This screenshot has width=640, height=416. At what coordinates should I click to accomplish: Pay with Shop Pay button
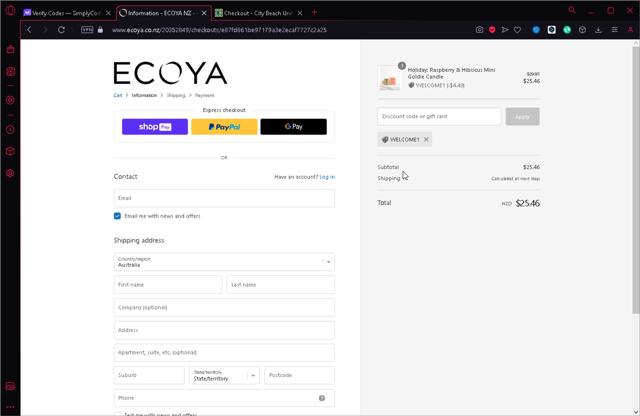click(x=155, y=127)
